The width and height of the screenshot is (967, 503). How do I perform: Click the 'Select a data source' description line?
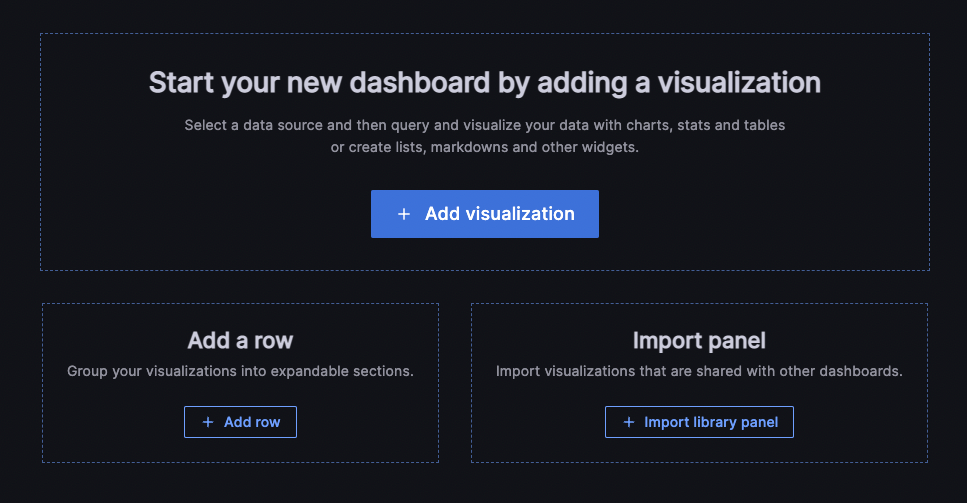tap(484, 126)
